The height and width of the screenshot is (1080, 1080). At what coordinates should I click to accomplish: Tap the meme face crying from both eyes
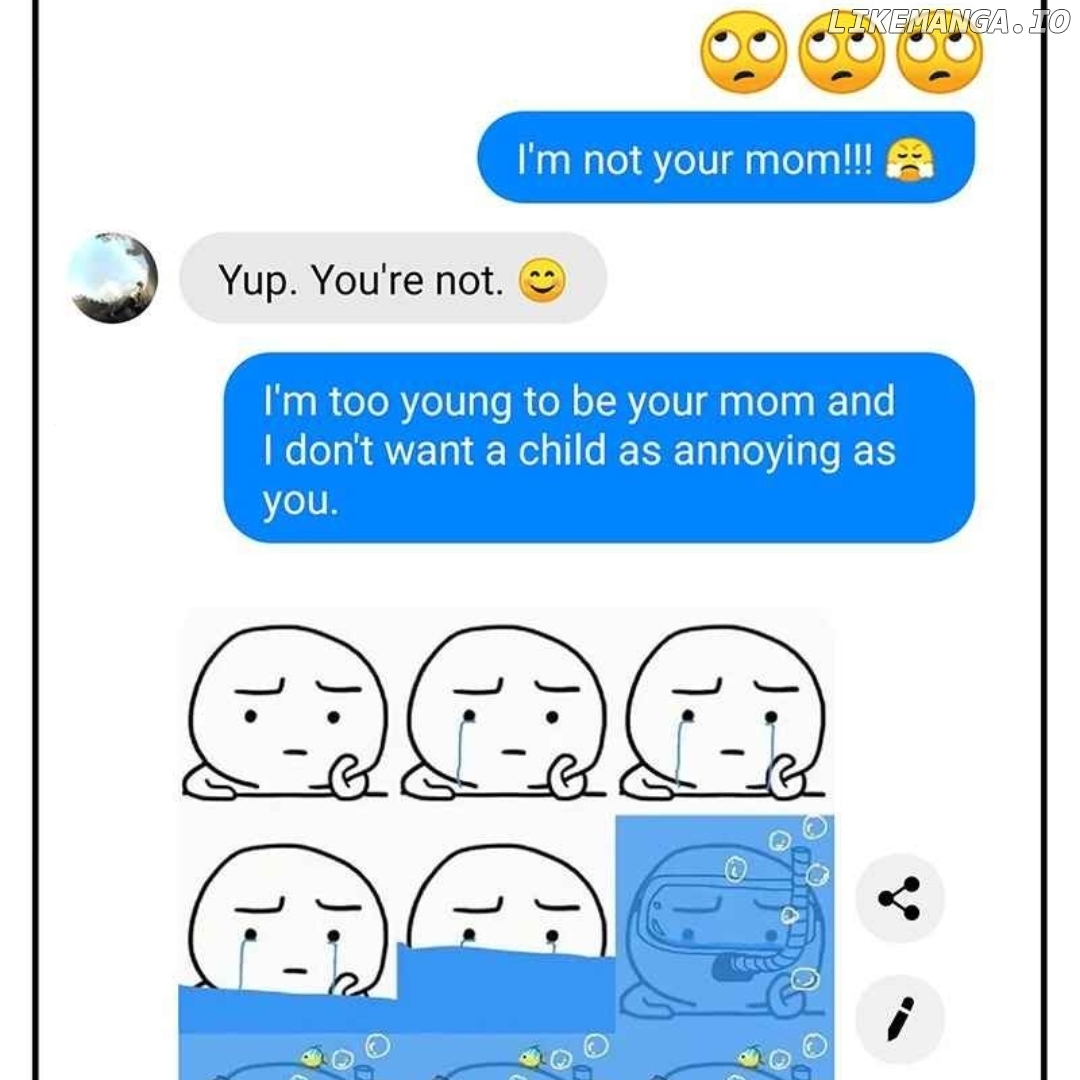click(x=725, y=712)
